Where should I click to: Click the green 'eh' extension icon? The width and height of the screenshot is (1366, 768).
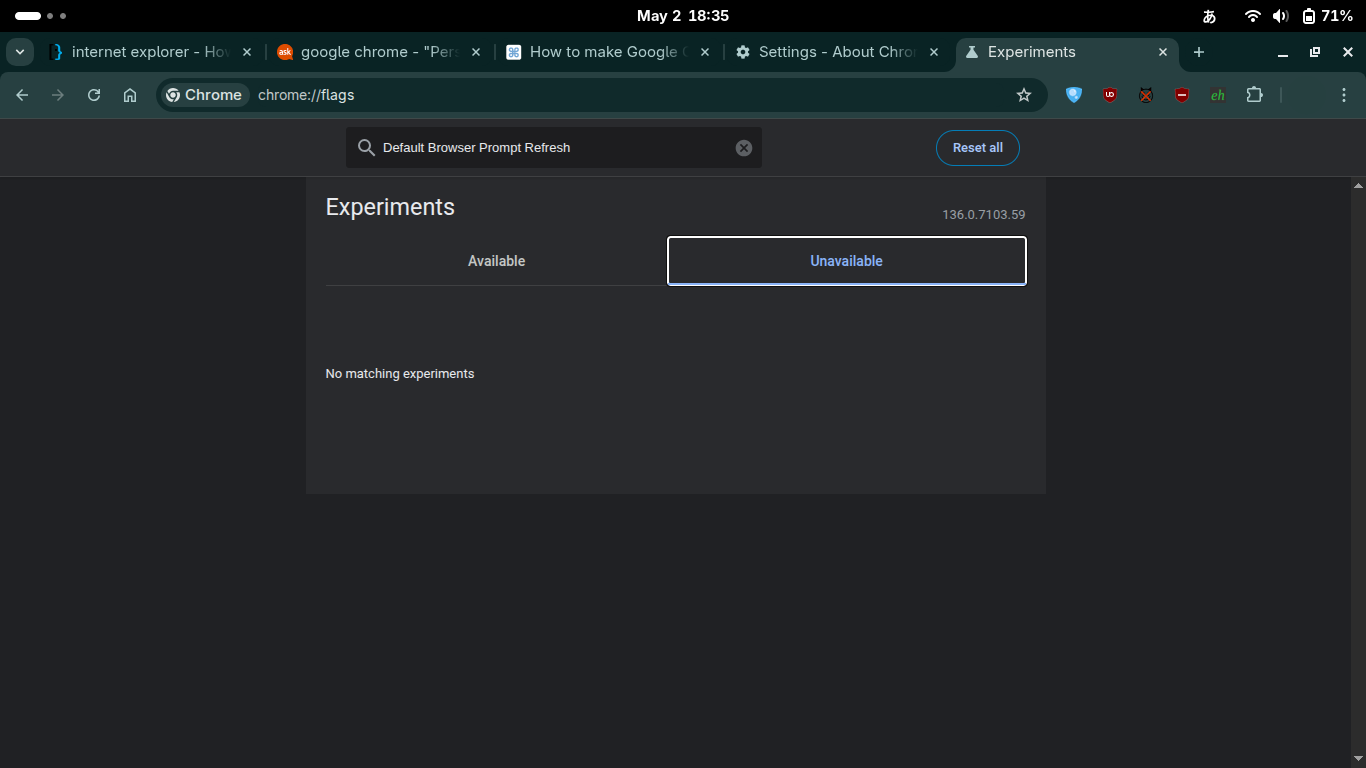pyautogui.click(x=1218, y=95)
